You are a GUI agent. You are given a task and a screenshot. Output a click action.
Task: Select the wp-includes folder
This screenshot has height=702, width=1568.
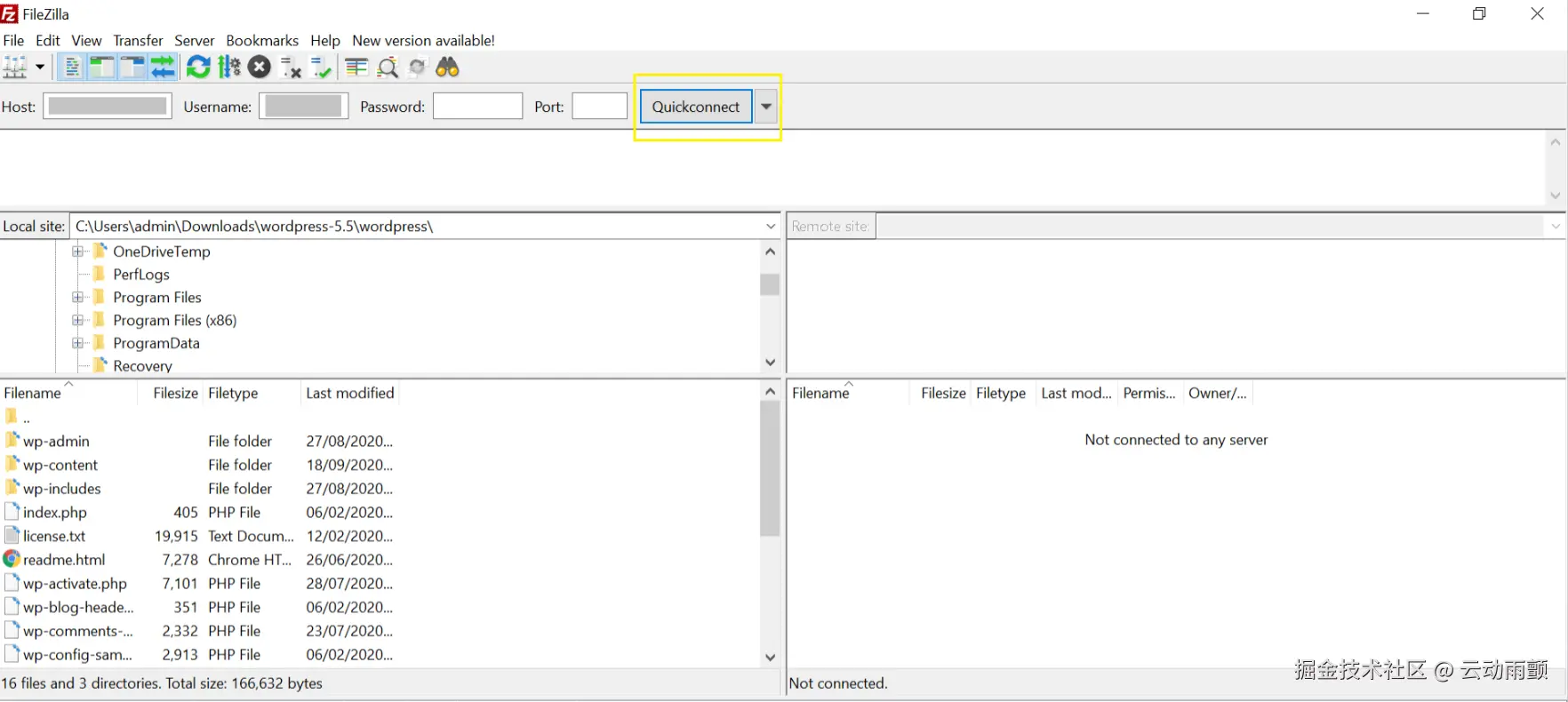62,489
